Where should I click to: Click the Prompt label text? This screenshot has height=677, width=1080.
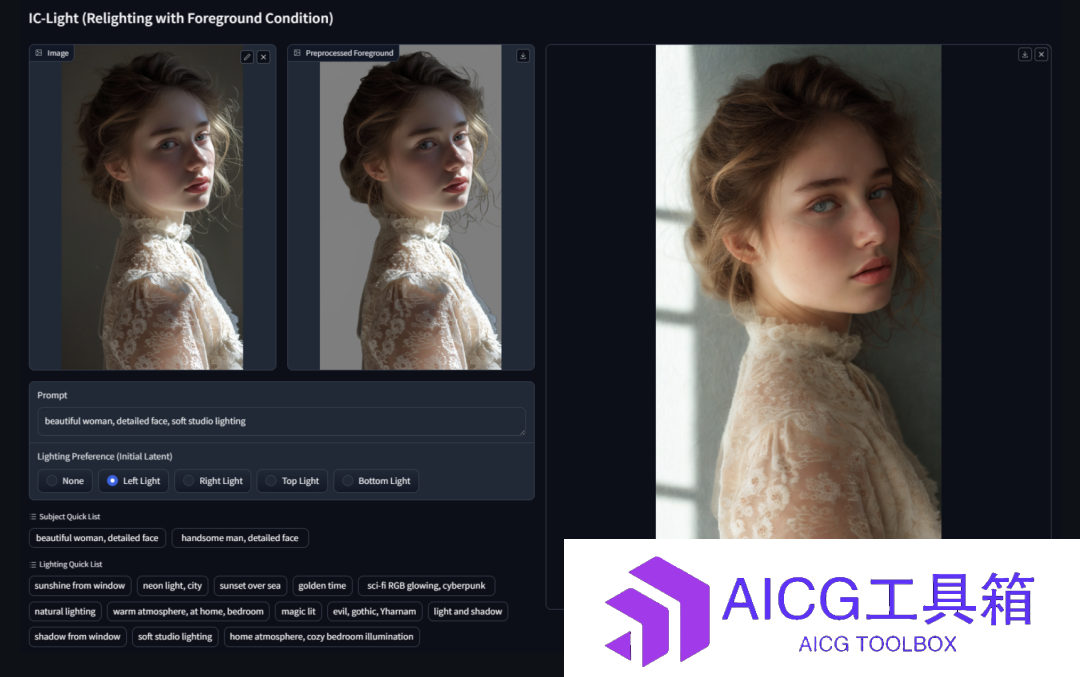pyautogui.click(x=52, y=395)
